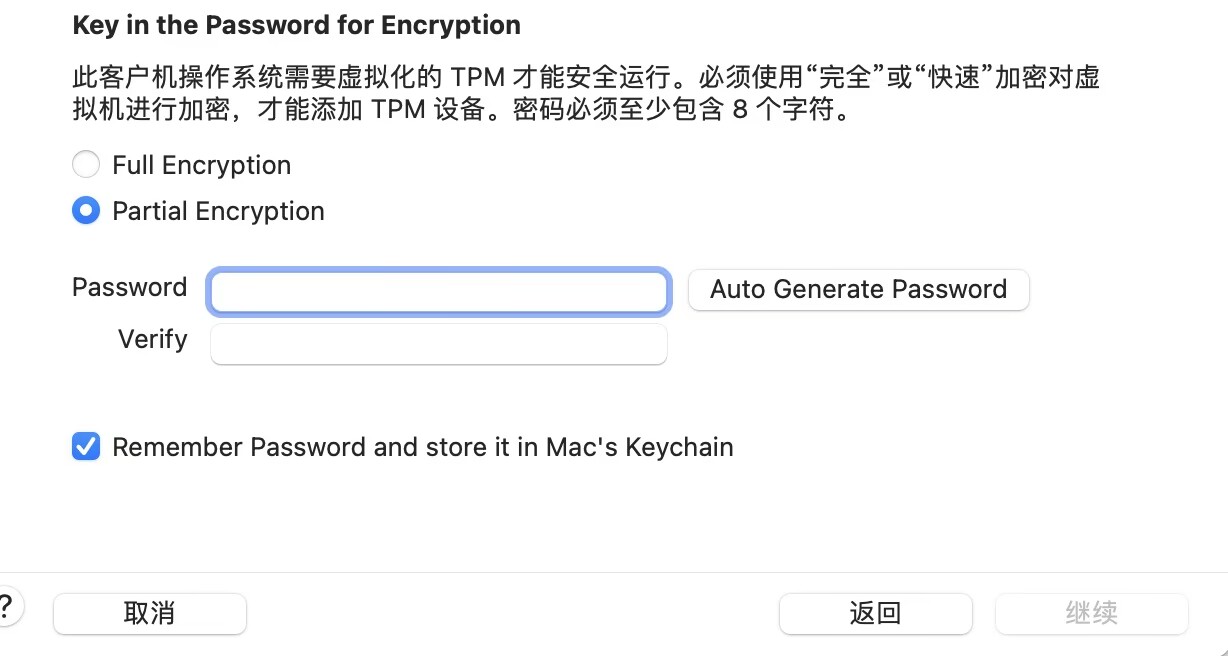
Task: Cancel with the 取消 button
Action: (150, 613)
